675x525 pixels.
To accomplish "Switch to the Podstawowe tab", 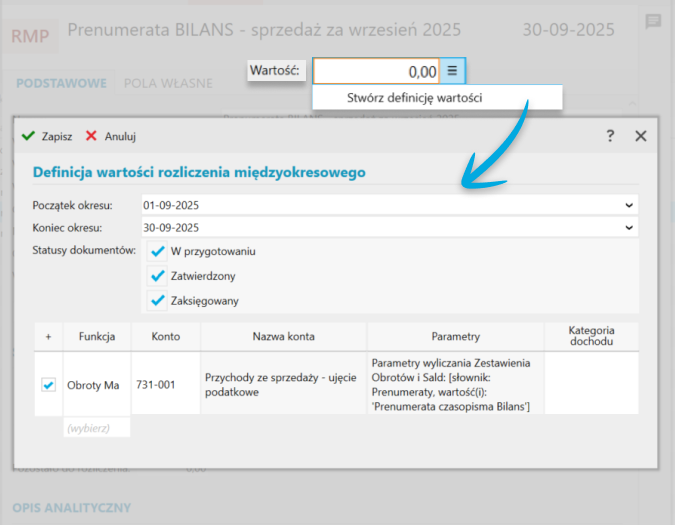I will pyautogui.click(x=61, y=83).
